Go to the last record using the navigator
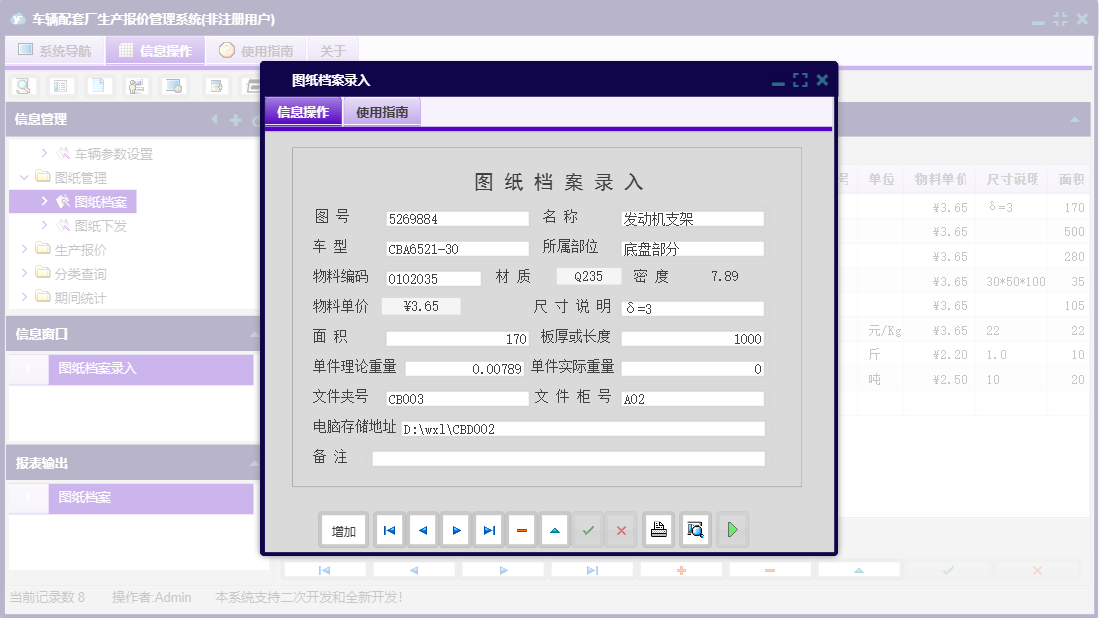The width and height of the screenshot is (1099, 618). point(489,530)
